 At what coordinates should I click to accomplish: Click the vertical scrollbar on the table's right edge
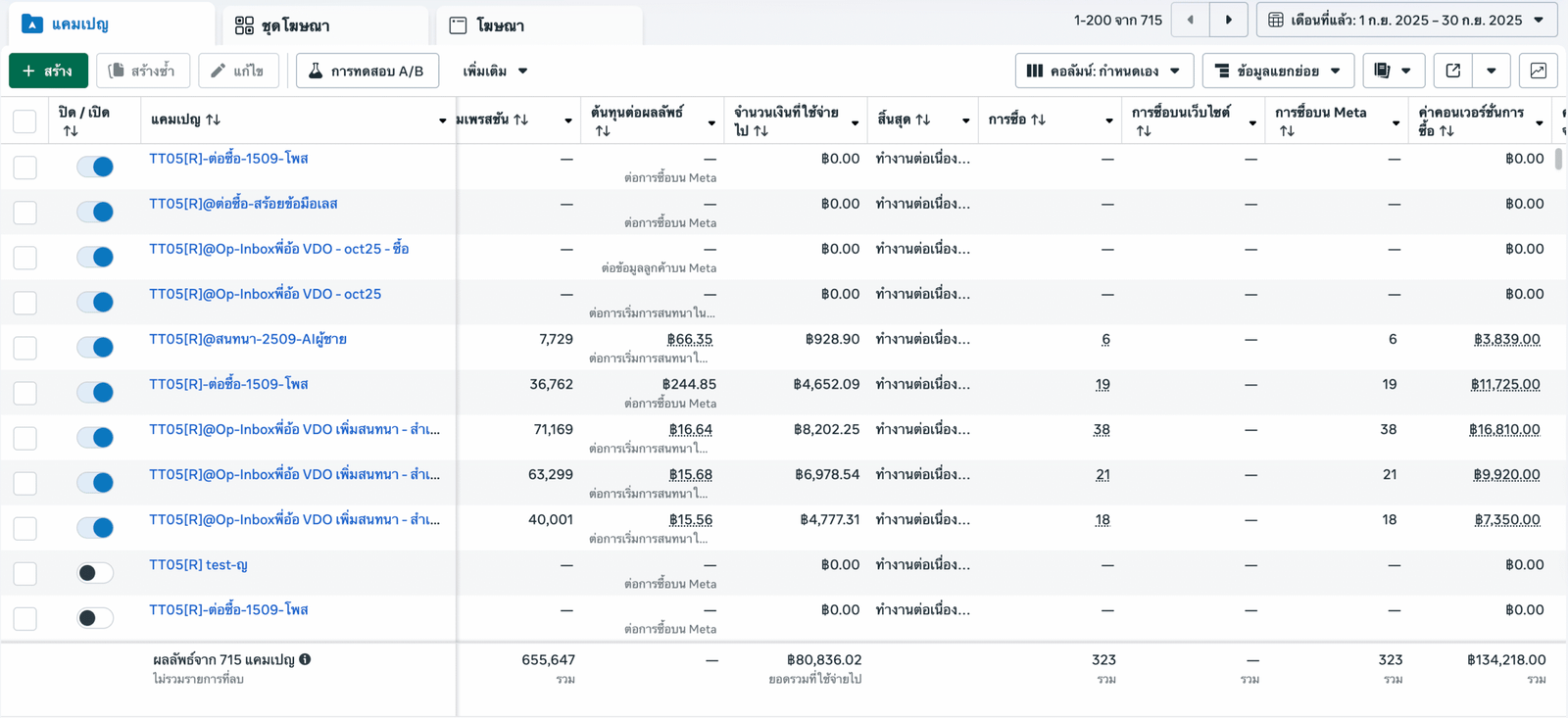pyautogui.click(x=1558, y=159)
